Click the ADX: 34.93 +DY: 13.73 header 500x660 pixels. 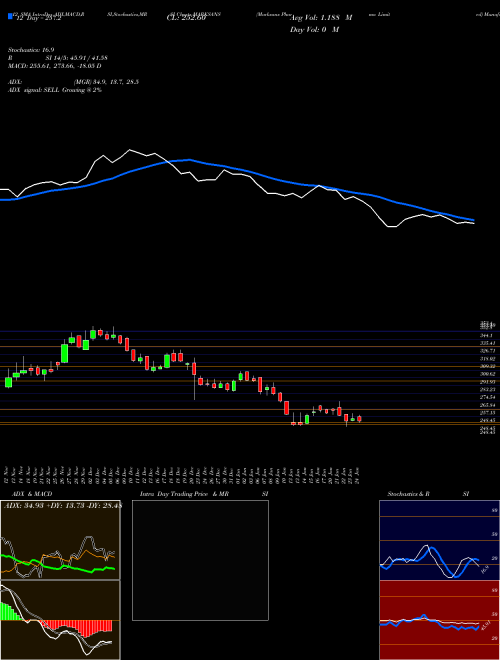[62, 505]
